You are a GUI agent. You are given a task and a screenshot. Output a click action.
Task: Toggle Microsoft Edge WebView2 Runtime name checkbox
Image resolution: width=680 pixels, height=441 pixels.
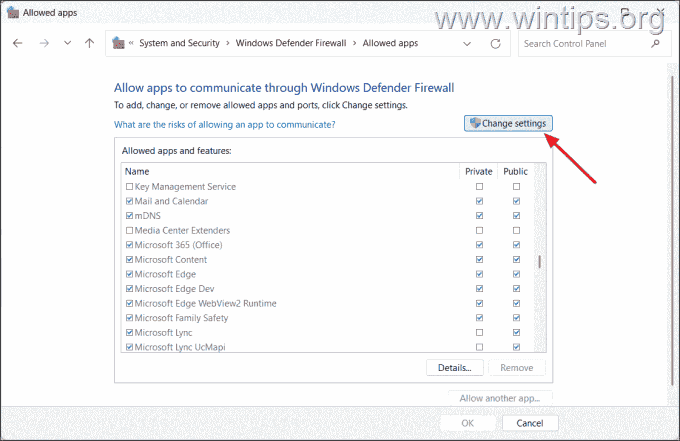[129, 303]
